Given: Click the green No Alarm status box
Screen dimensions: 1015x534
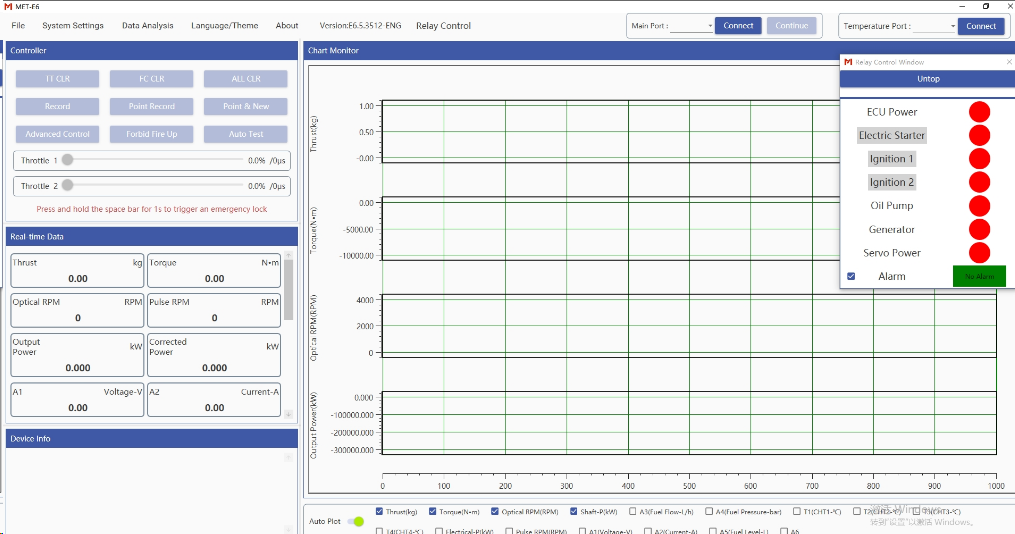Looking at the screenshot, I should click(x=979, y=276).
